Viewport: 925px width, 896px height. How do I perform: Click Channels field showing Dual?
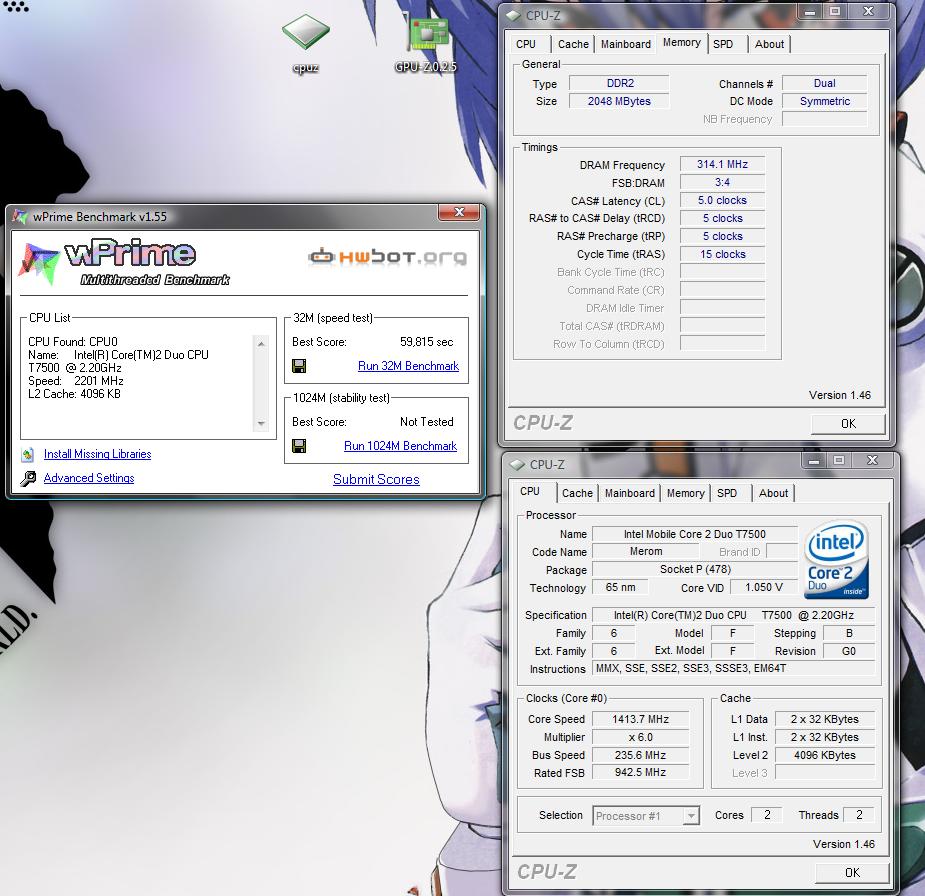[824, 84]
